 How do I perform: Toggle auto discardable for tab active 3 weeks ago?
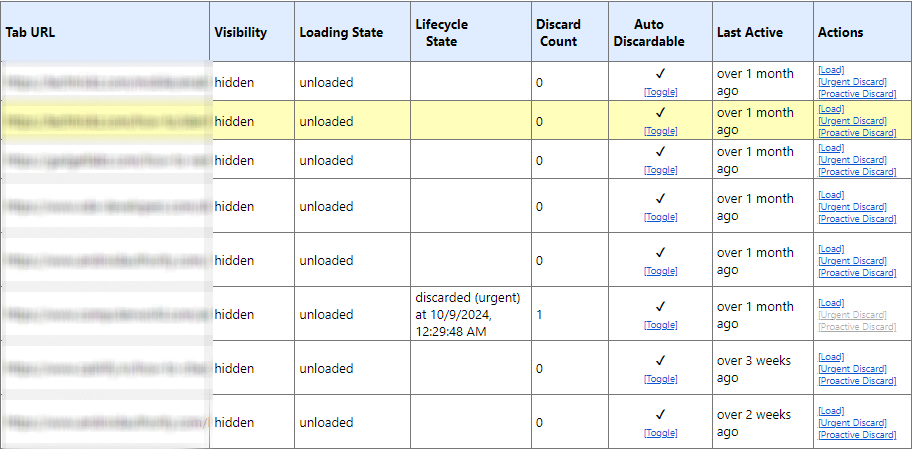660,379
